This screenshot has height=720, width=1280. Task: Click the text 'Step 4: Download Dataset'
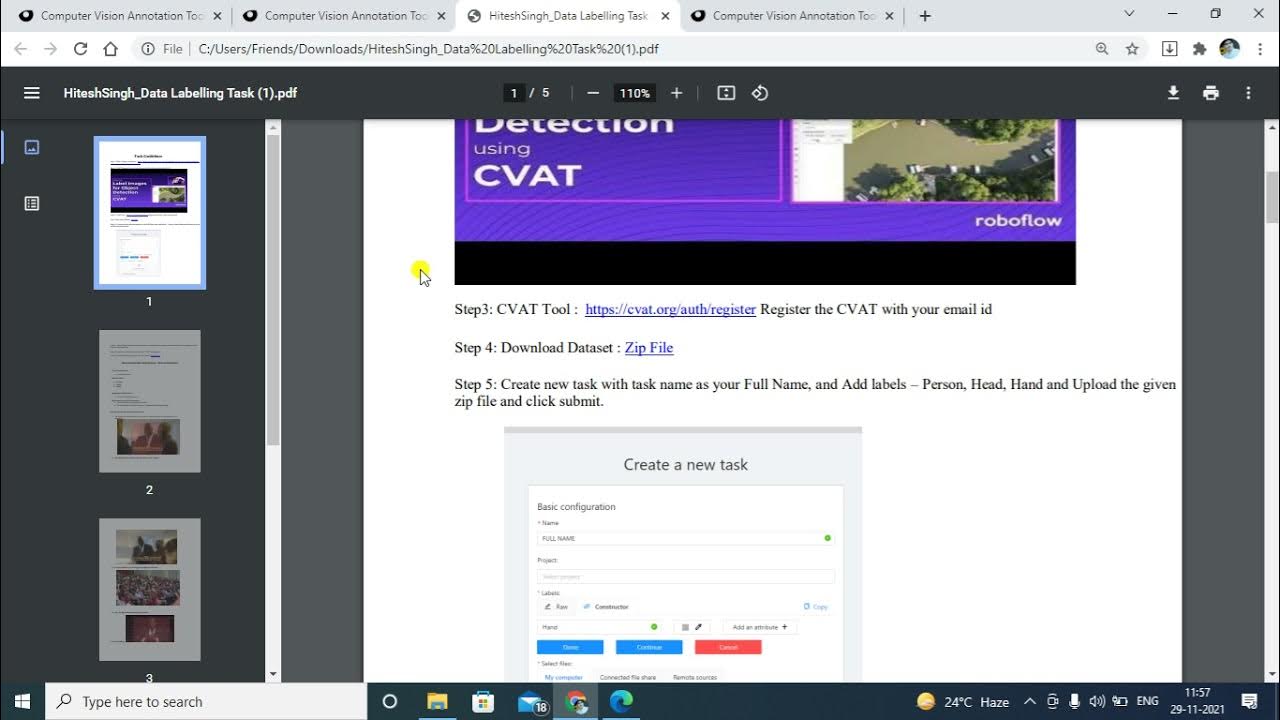tap(535, 347)
